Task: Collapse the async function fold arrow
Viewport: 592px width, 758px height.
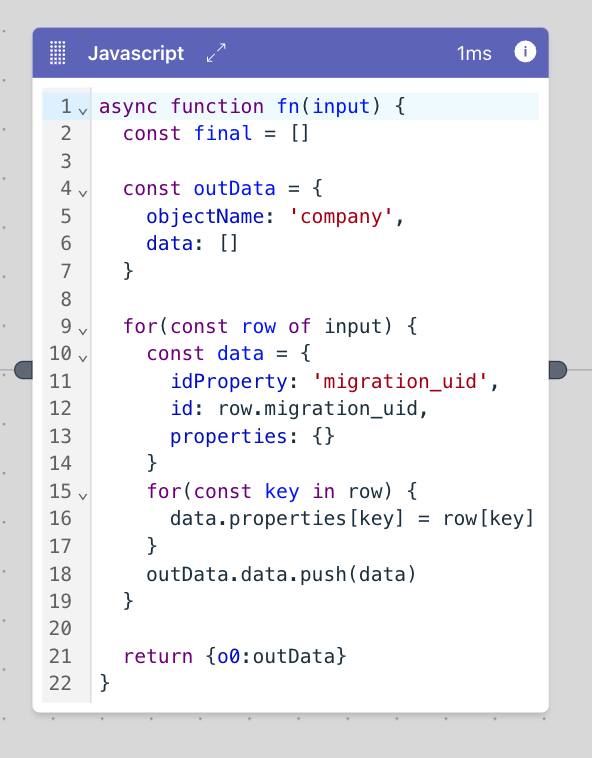Action: pyautogui.click(x=83, y=112)
